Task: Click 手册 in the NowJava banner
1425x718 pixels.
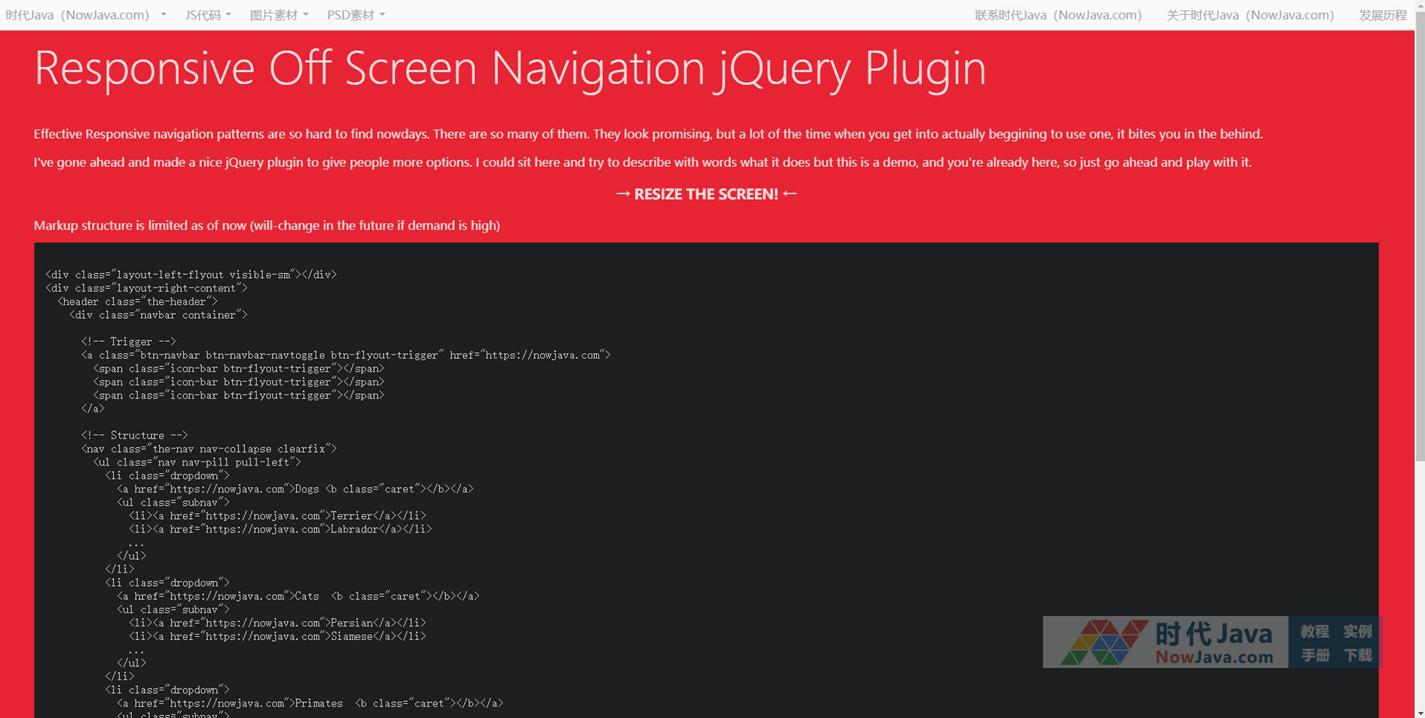Action: click(x=1314, y=655)
